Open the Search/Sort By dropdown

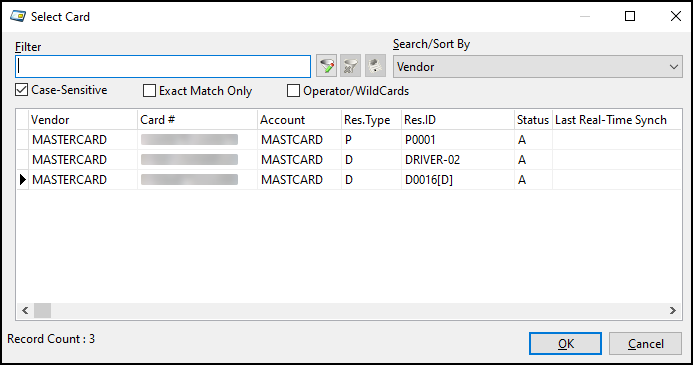538,67
